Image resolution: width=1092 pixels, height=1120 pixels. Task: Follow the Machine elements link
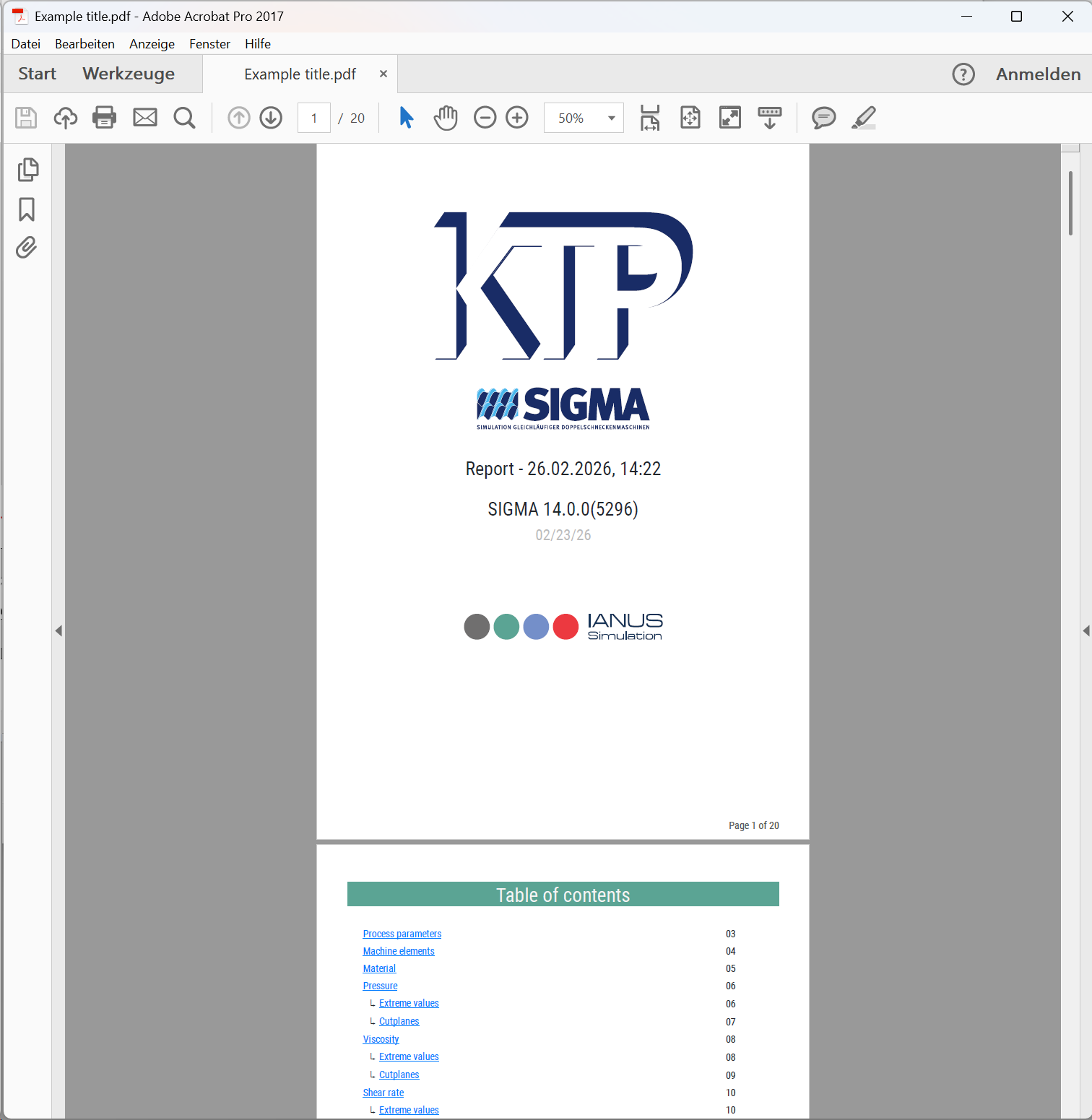399,951
